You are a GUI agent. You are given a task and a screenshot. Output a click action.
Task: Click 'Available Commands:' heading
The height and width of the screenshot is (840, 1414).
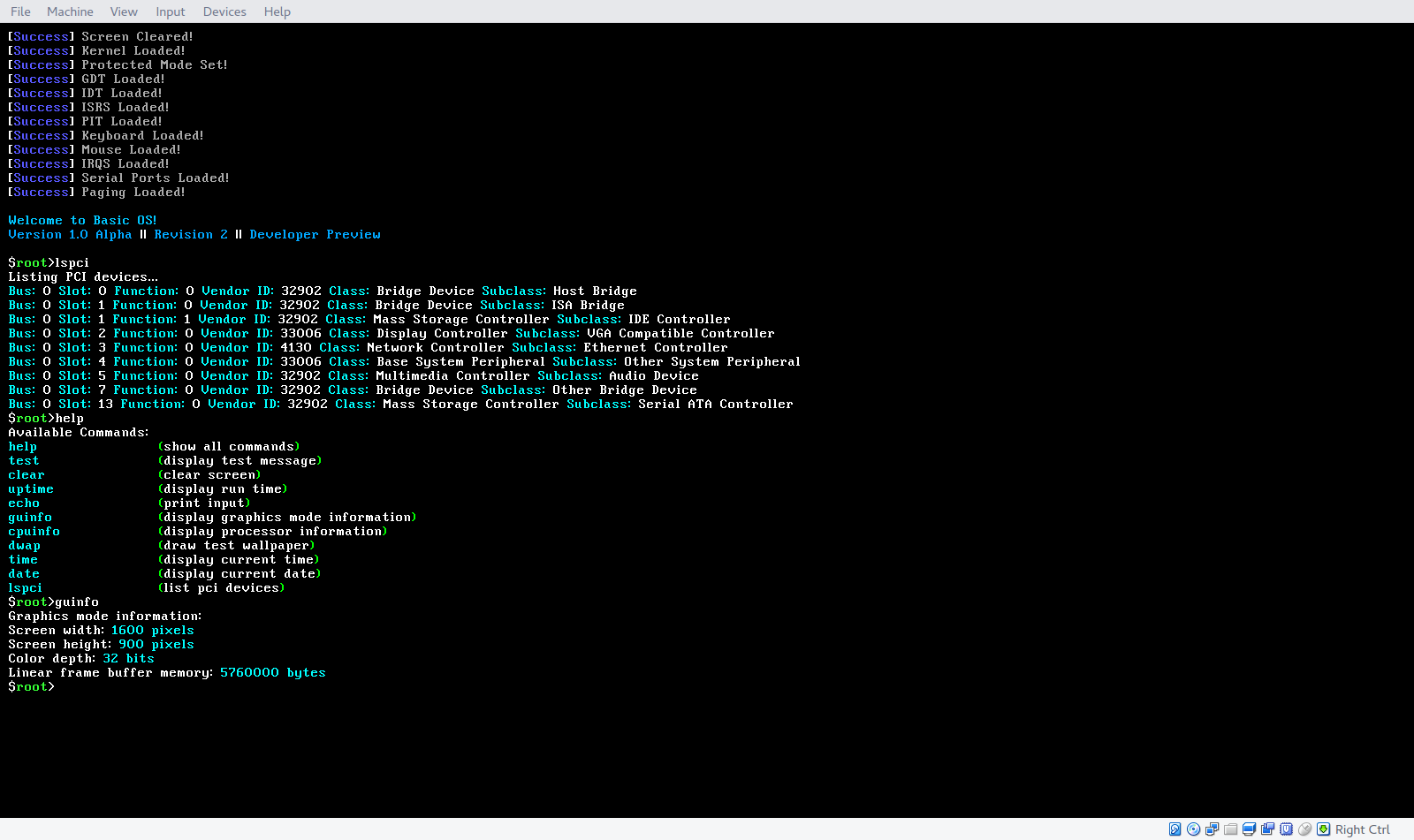coord(79,432)
